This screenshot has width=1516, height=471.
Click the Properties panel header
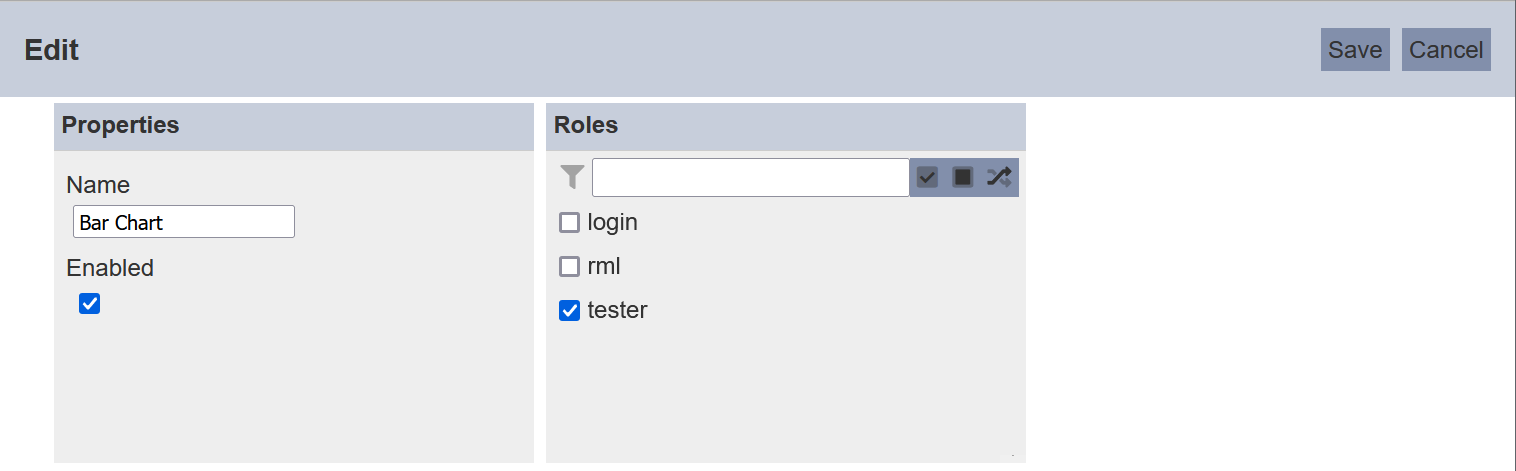[x=294, y=126]
